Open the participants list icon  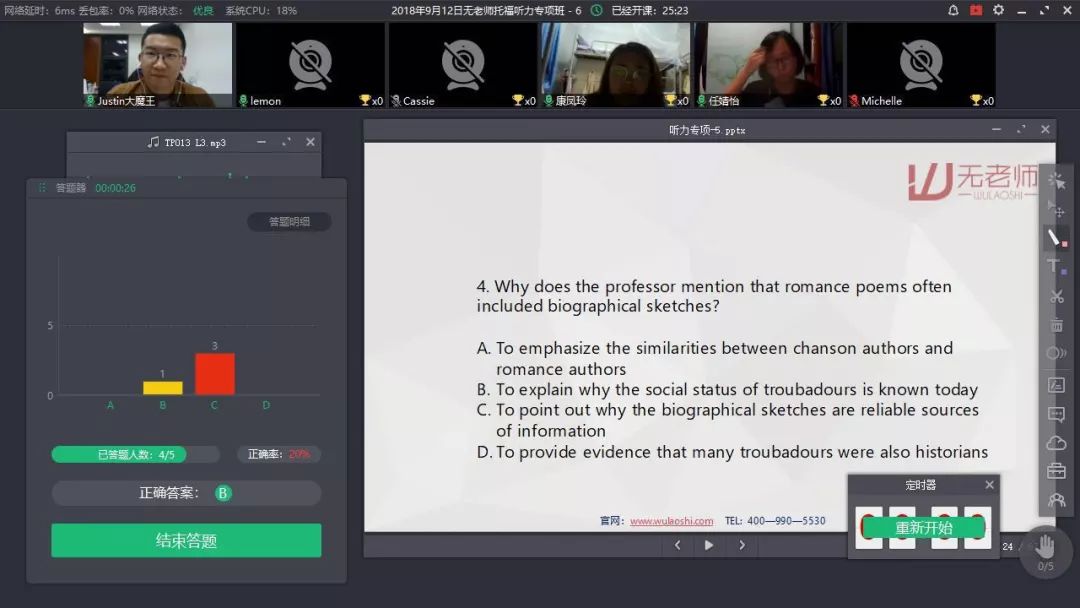point(1056,500)
